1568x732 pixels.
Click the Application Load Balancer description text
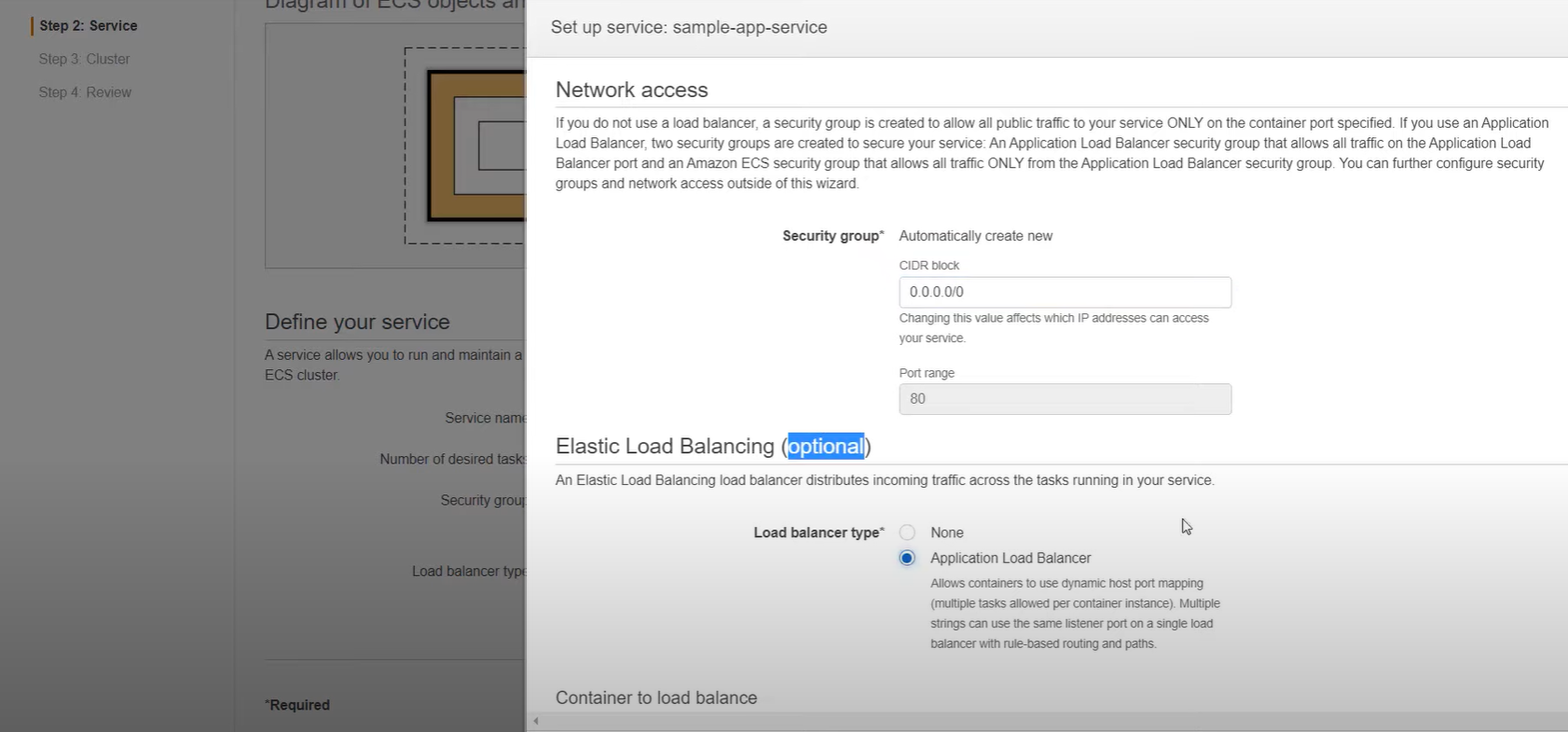(x=1075, y=614)
